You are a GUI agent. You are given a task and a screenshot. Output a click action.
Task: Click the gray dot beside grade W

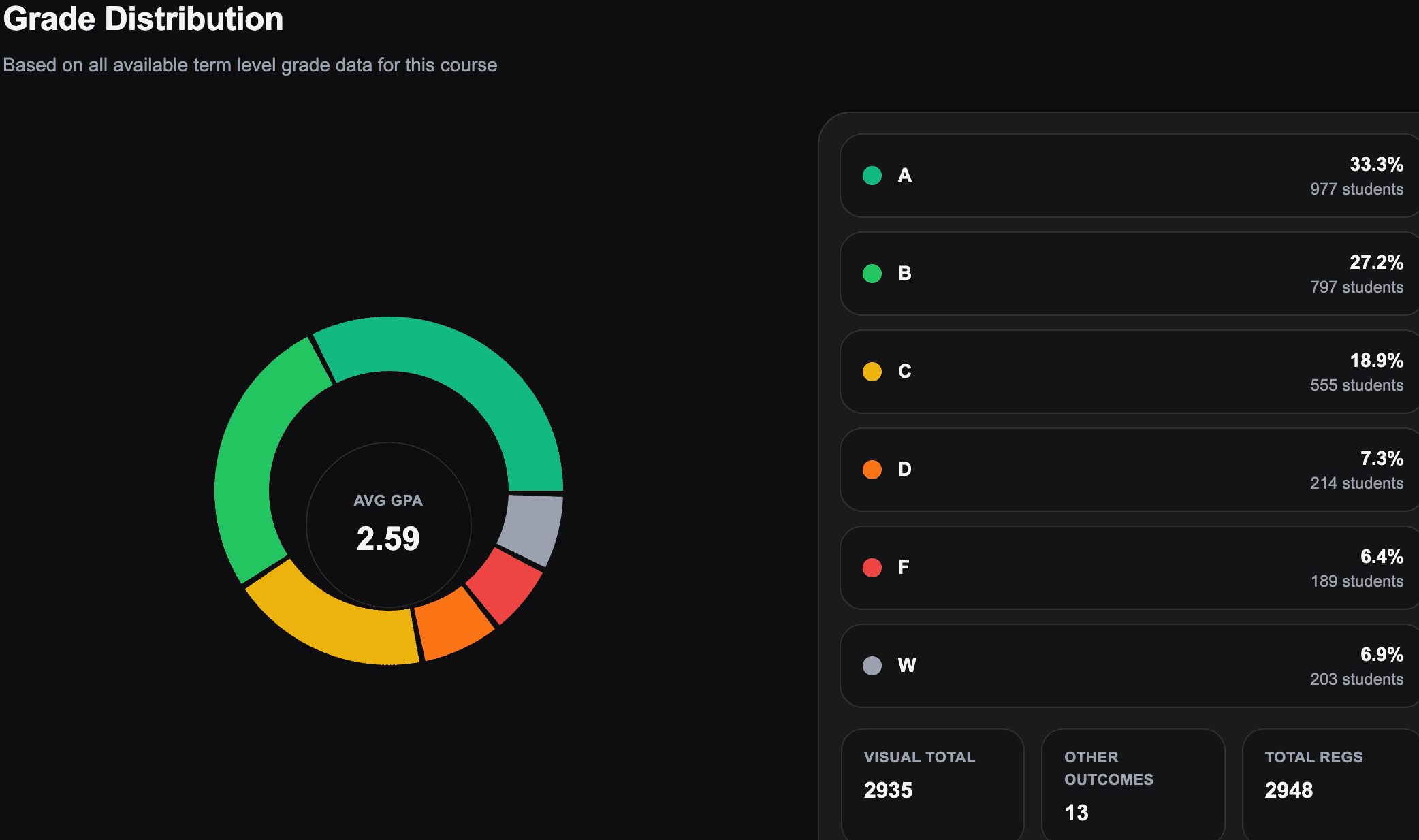(872, 666)
